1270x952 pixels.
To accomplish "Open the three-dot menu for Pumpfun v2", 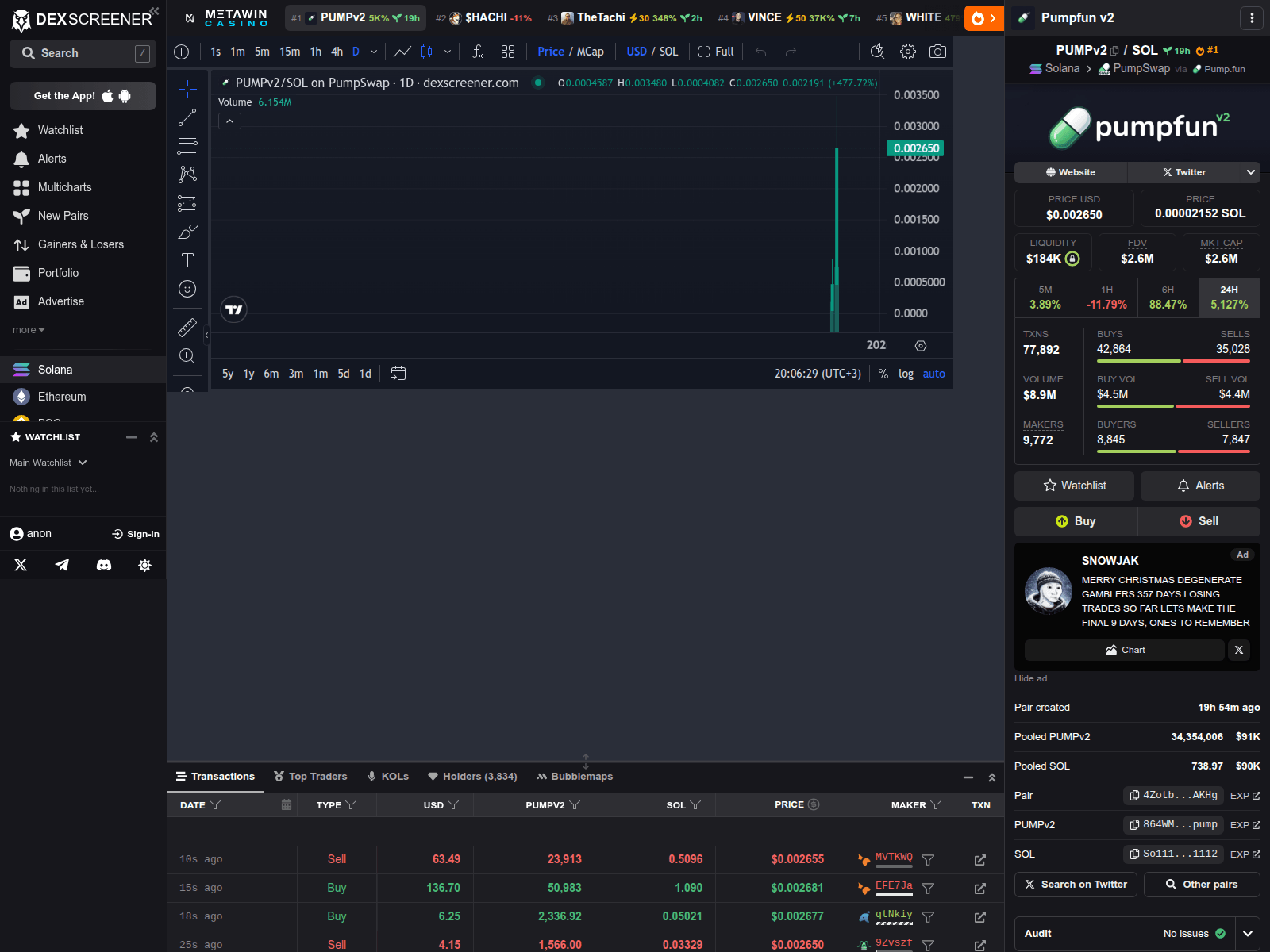I will (1252, 17).
